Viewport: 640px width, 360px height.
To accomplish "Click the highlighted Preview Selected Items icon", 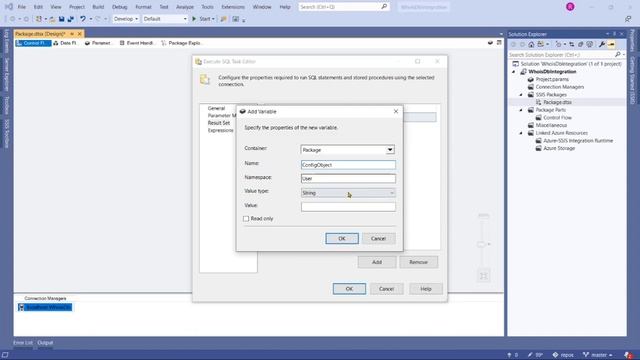I will click(611, 44).
